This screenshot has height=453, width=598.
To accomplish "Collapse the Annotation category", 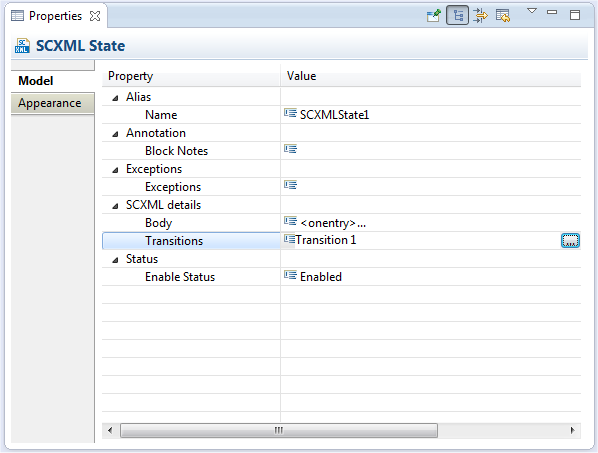I will [x=115, y=134].
